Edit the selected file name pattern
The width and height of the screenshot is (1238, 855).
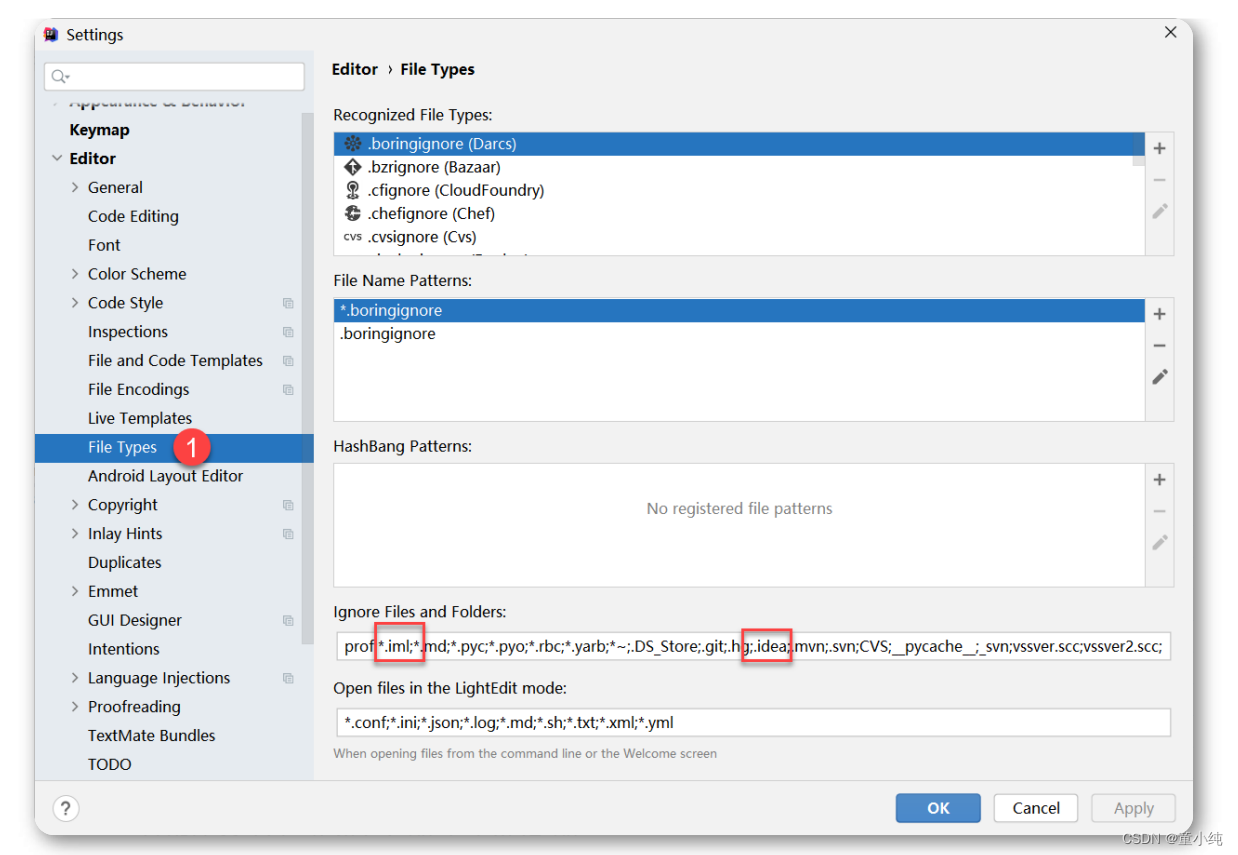[1159, 377]
